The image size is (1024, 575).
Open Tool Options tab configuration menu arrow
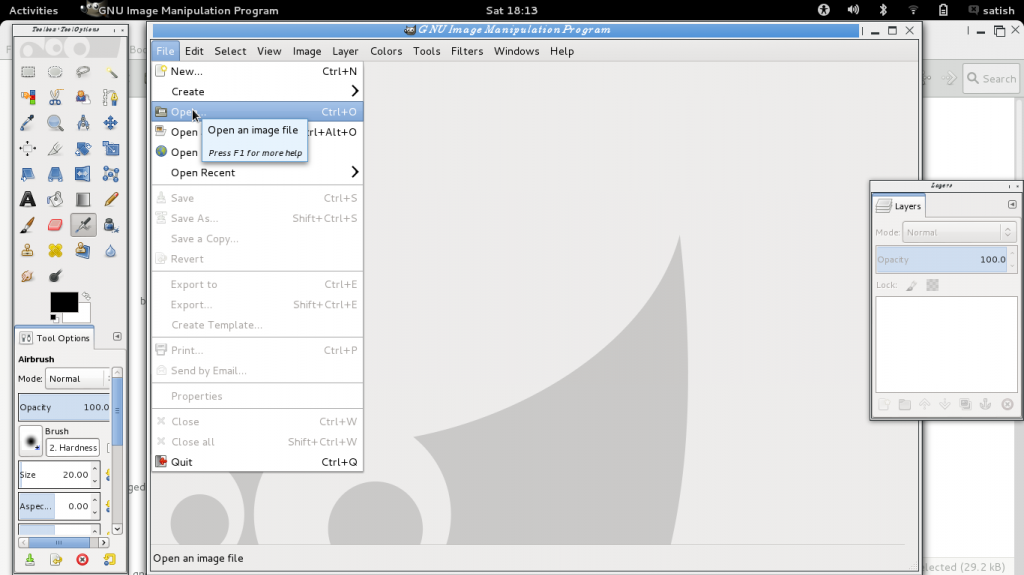click(117, 337)
